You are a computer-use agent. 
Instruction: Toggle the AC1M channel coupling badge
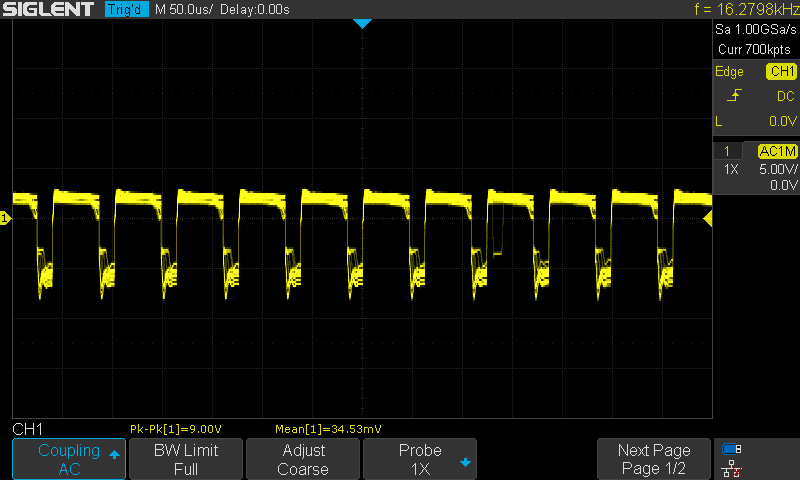(776, 151)
